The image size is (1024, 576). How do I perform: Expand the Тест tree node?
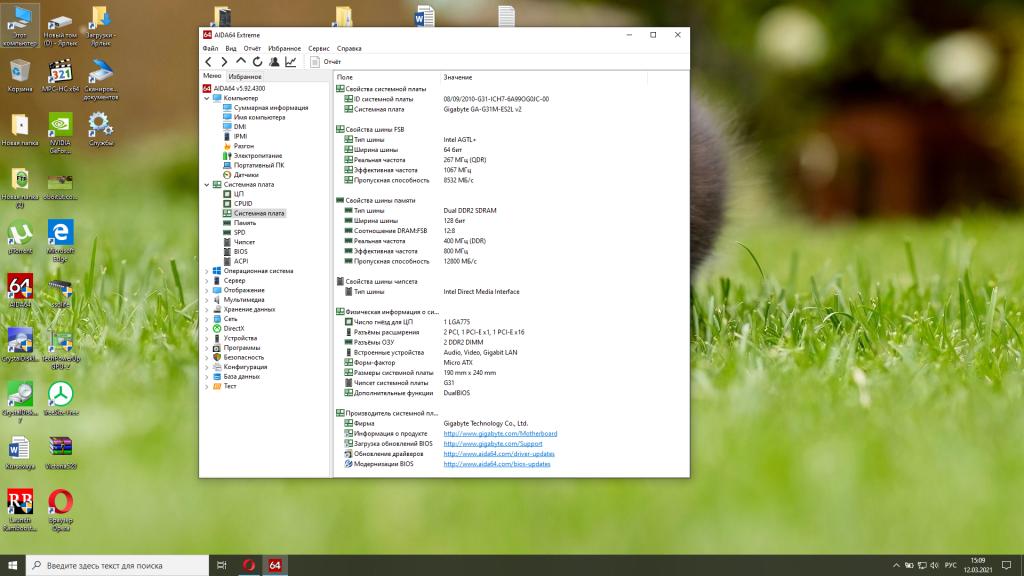pos(207,387)
